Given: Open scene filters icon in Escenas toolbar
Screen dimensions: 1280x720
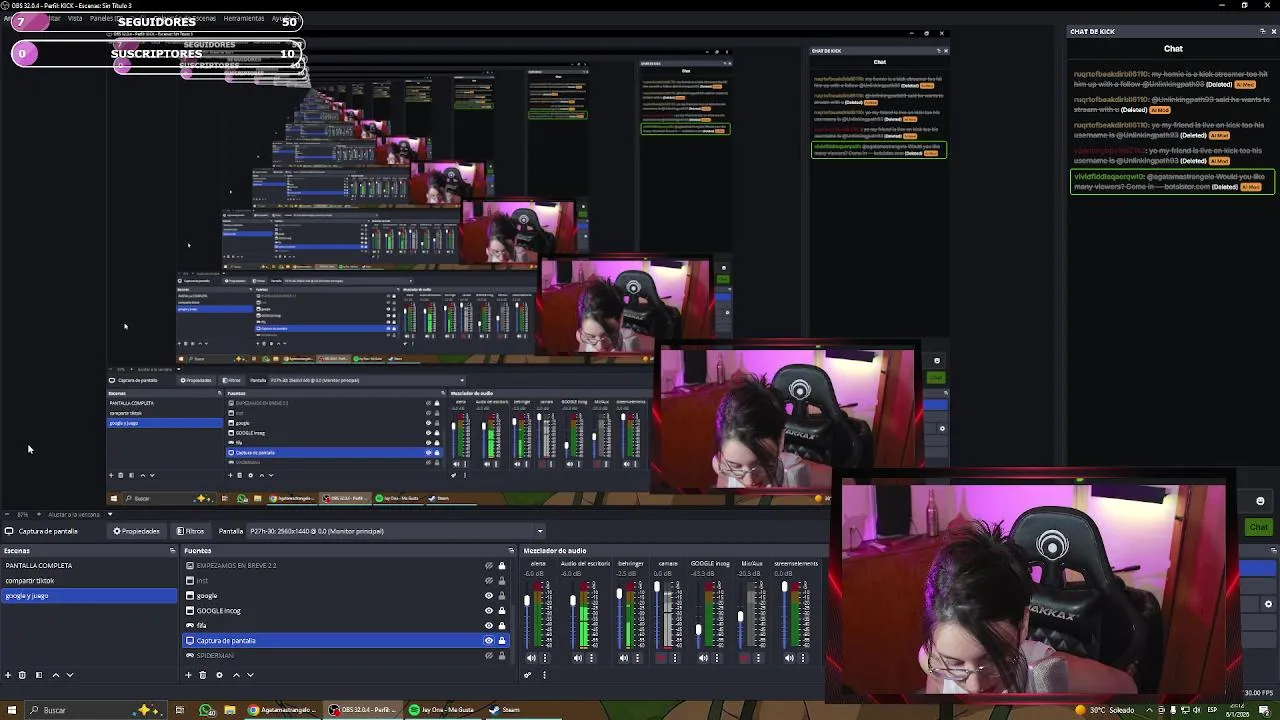Looking at the screenshot, I should 39,675.
